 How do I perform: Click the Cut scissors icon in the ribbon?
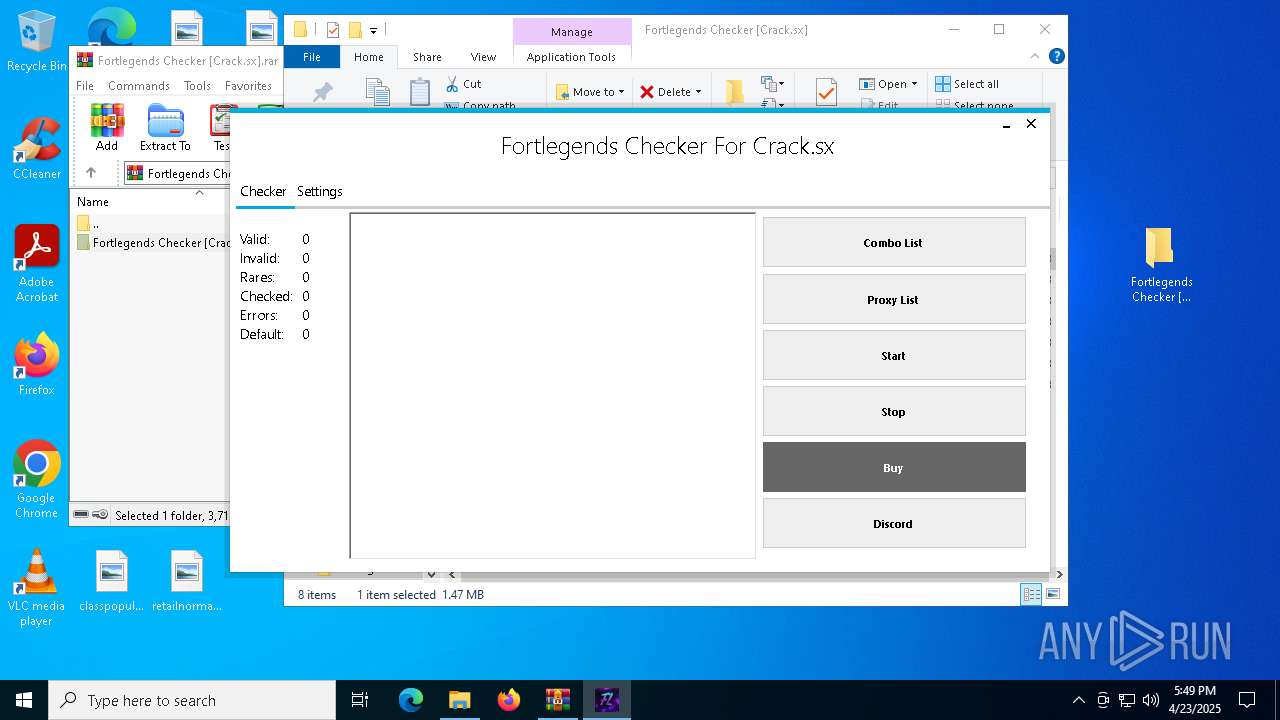[452, 84]
